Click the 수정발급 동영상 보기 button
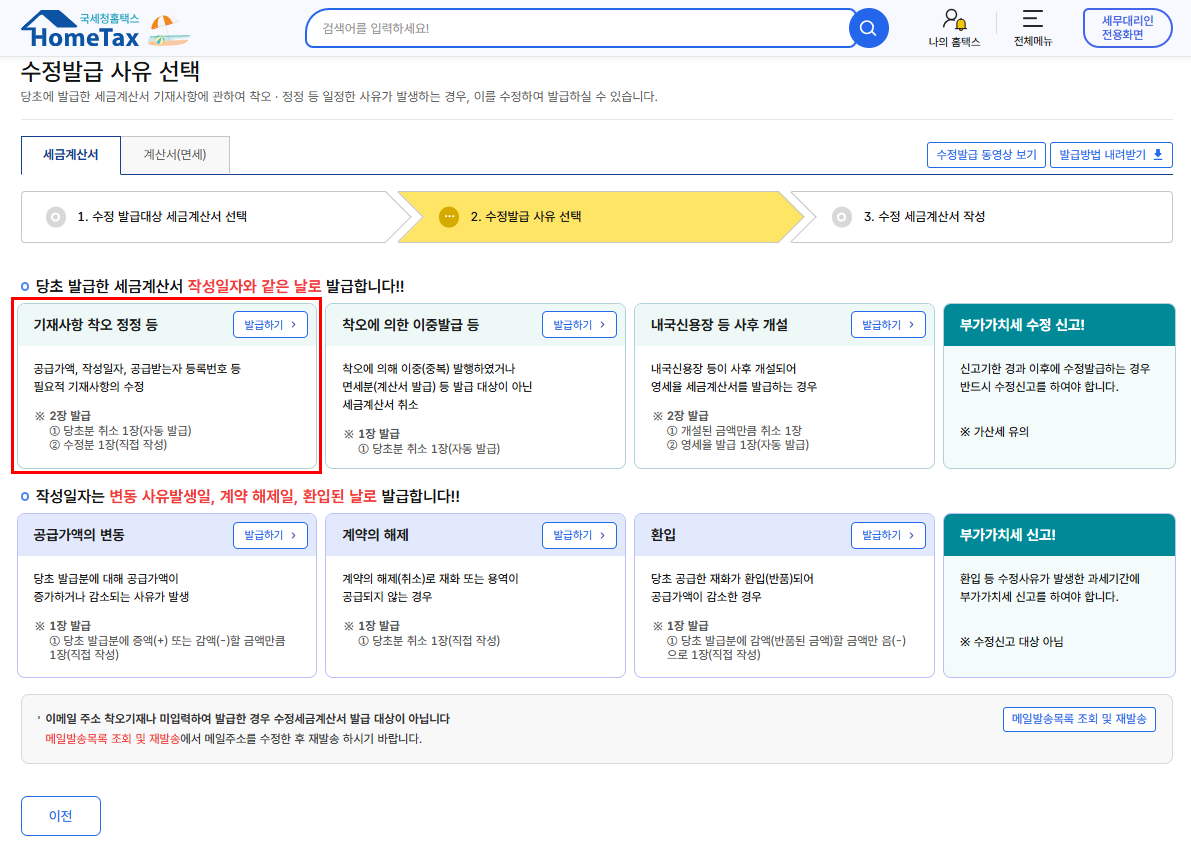 click(x=986, y=155)
